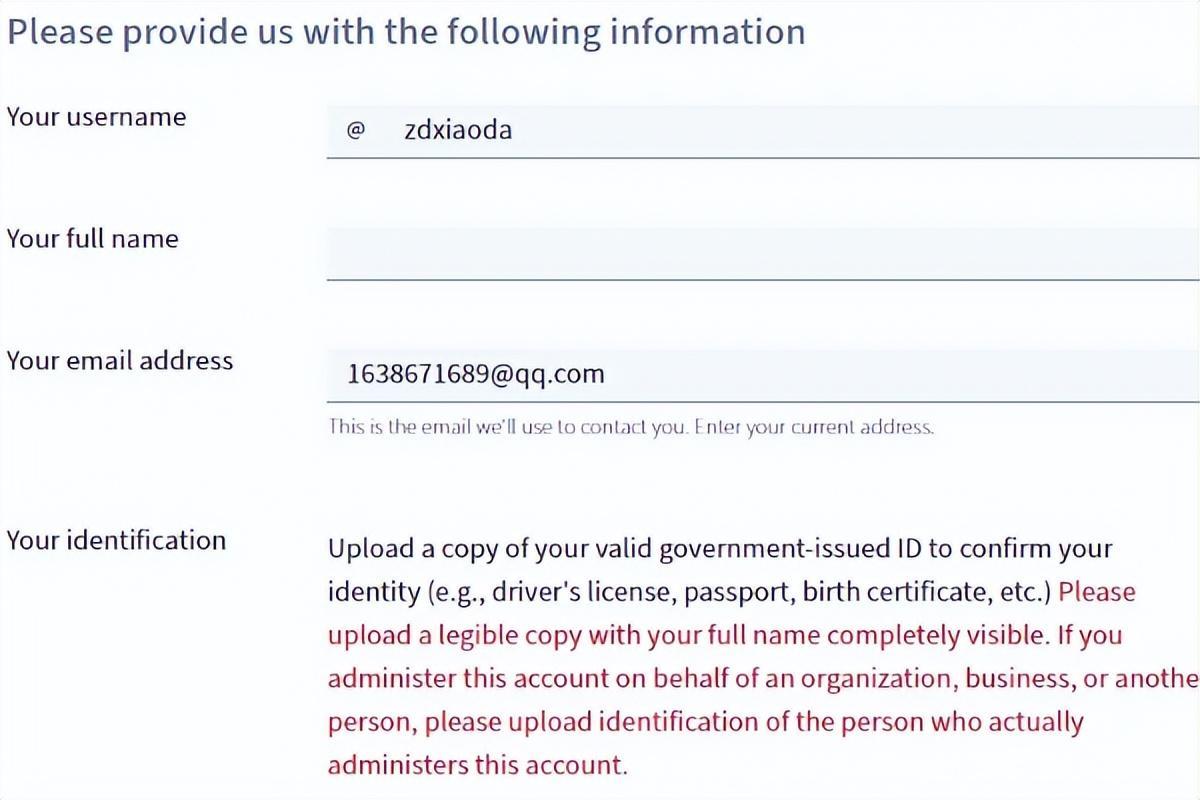Click the final line "administers this account."

[x=476, y=766]
